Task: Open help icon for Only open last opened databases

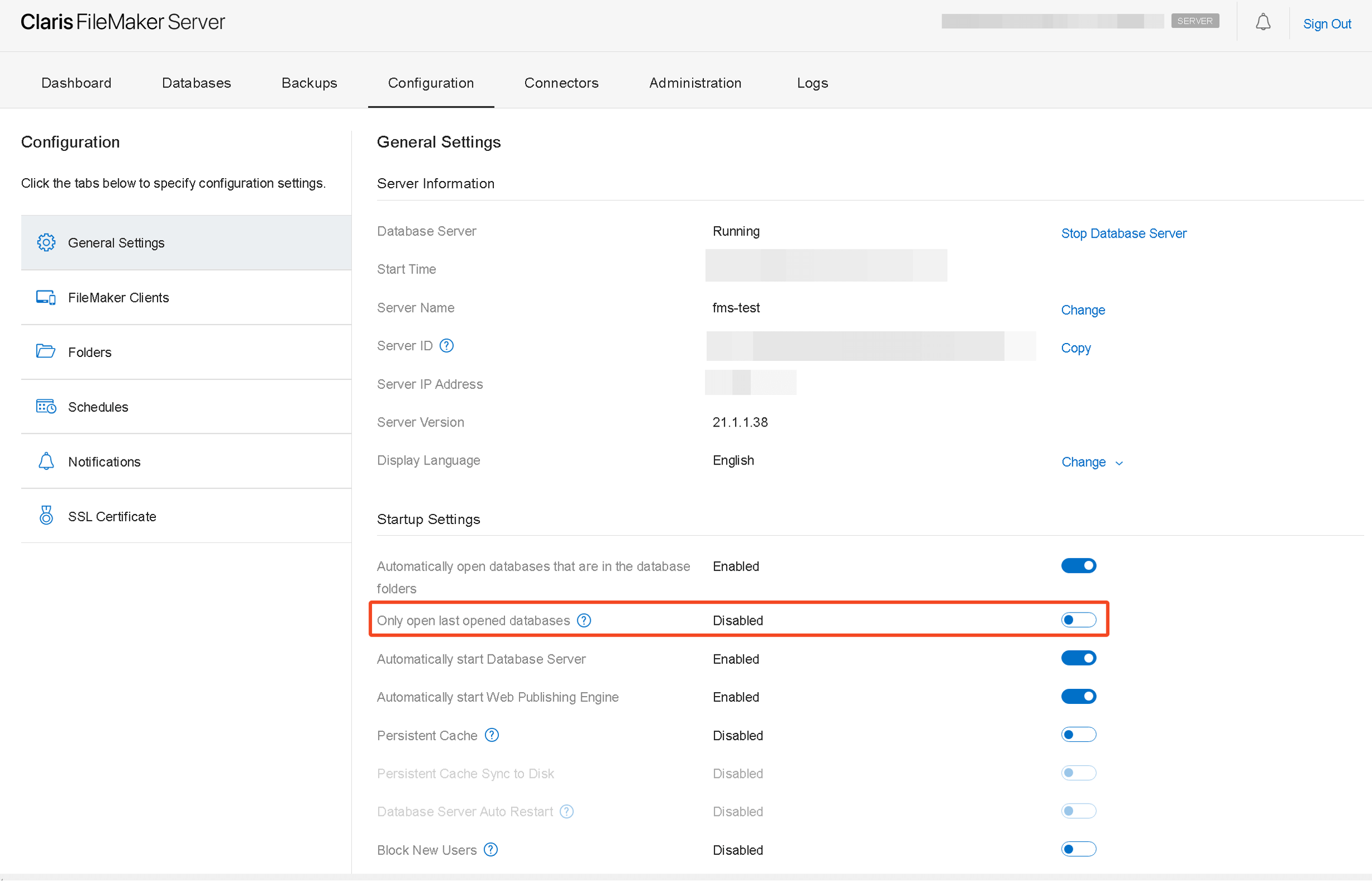Action: [584, 621]
